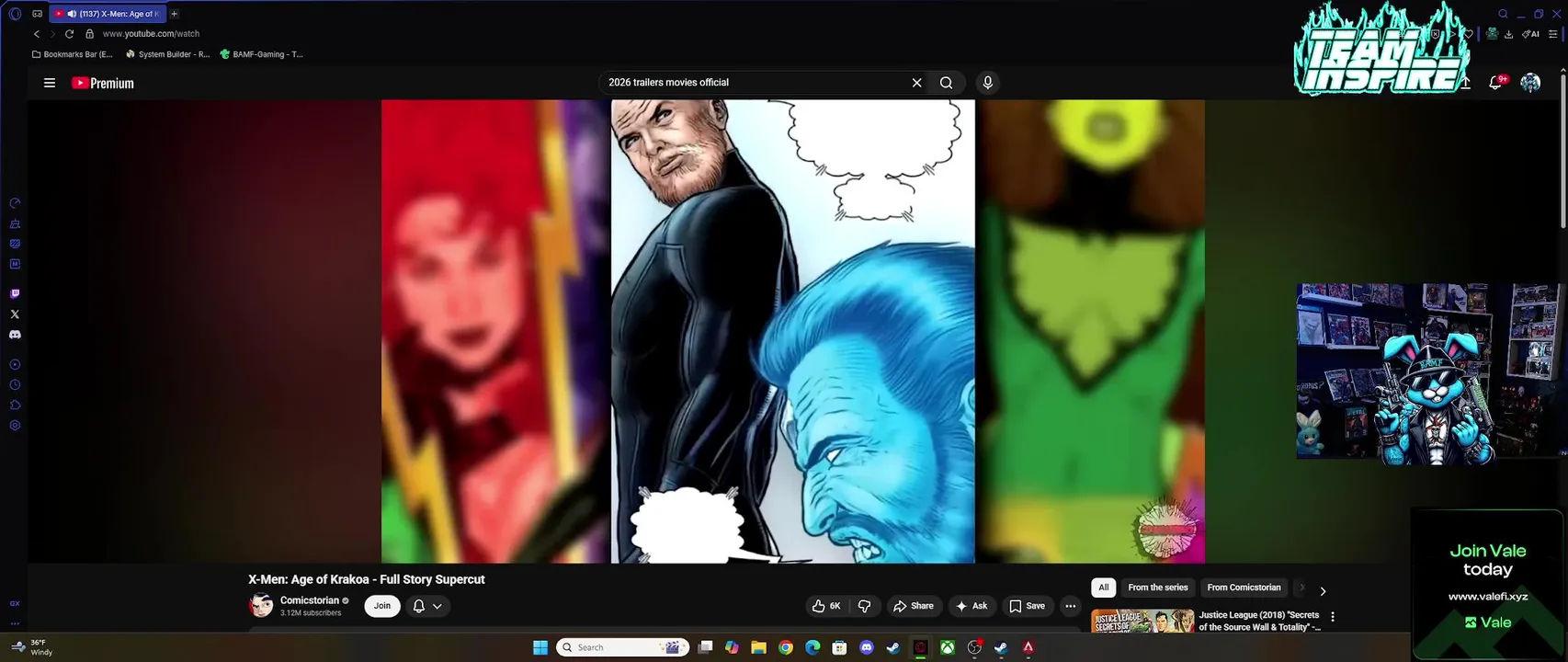This screenshot has width=1568, height=662.
Task: Like the video with 6K likes
Action: pyautogui.click(x=826, y=606)
